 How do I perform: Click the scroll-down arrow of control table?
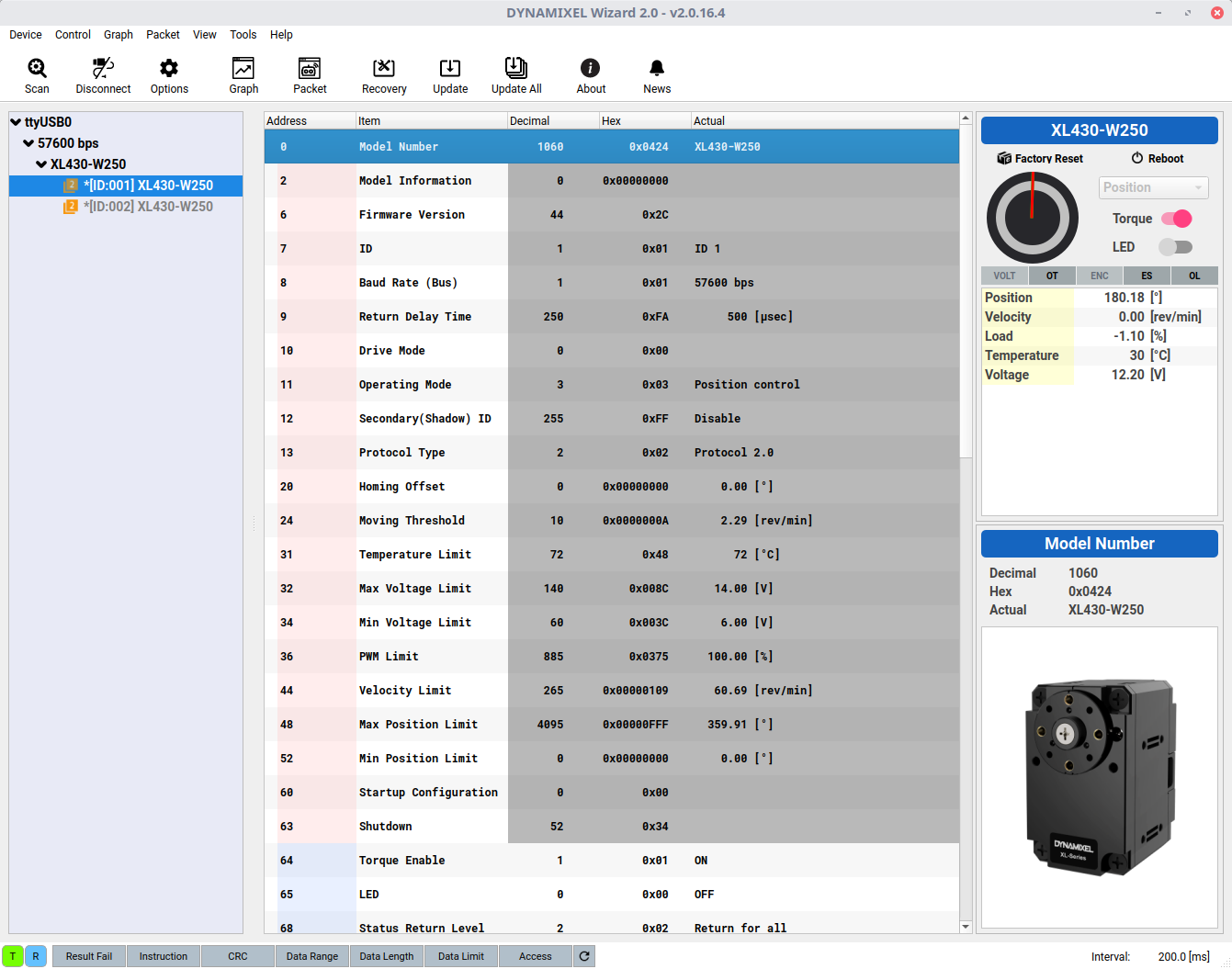point(966,927)
